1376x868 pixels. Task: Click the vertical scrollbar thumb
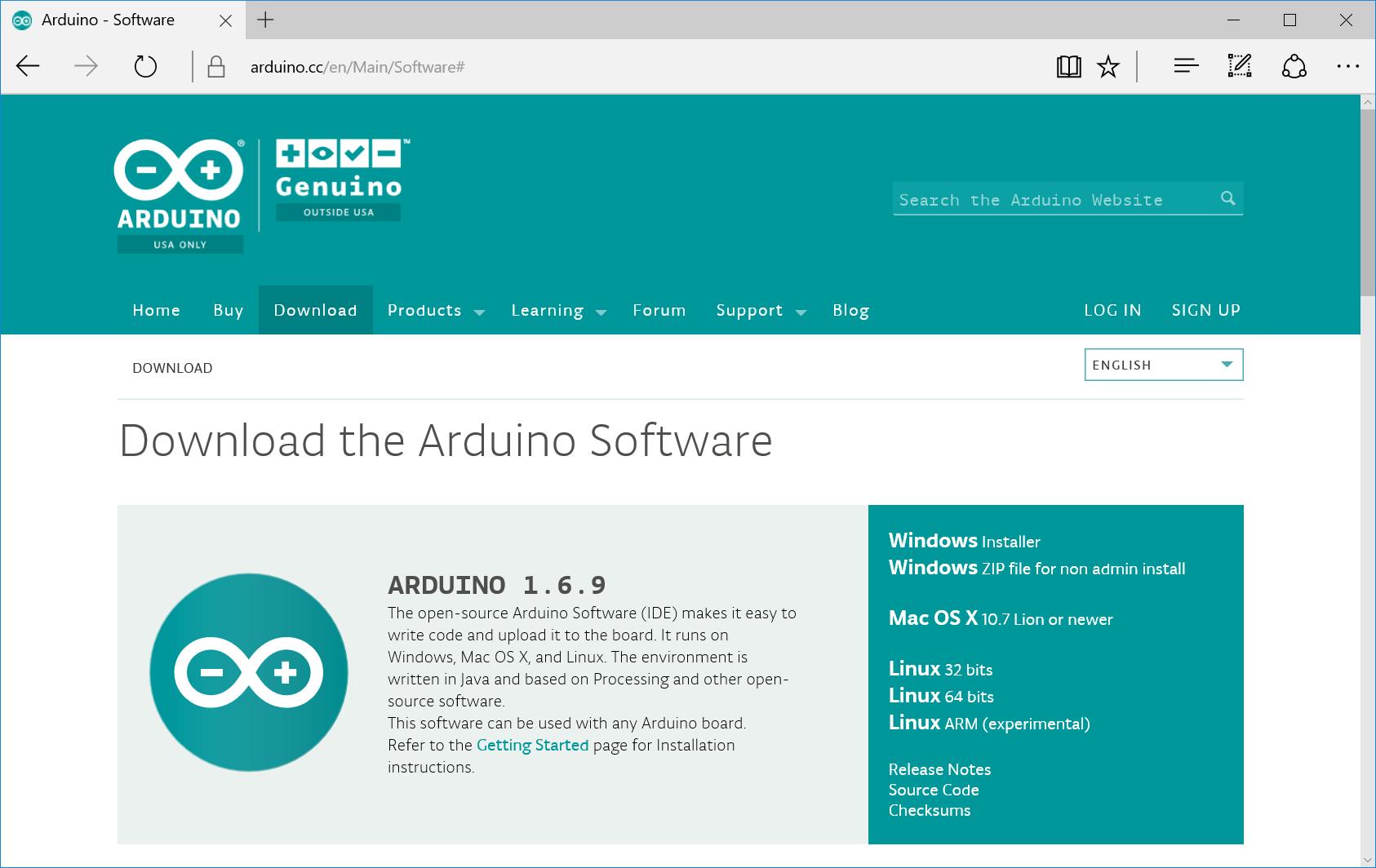[1368, 201]
